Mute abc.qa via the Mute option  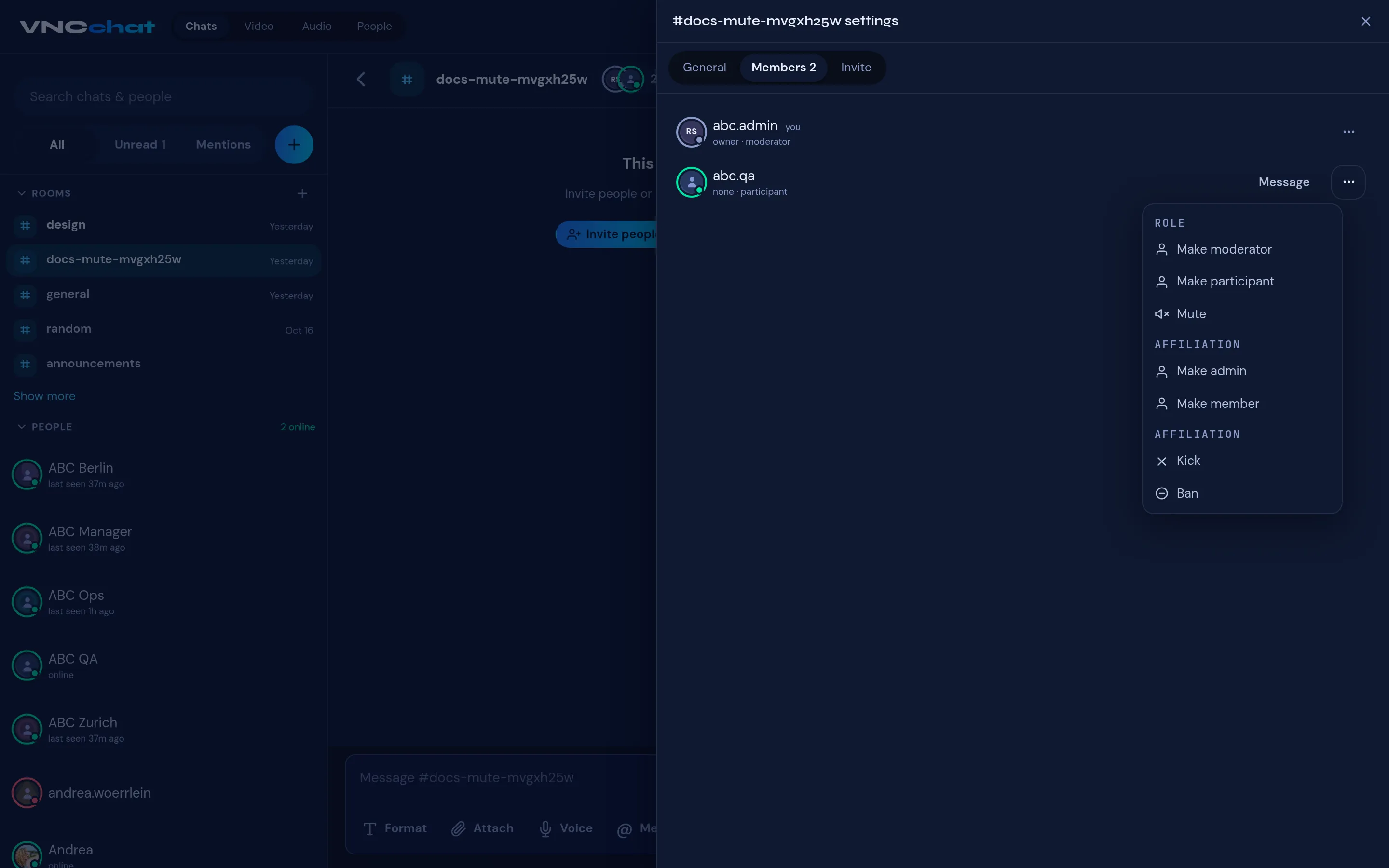pos(1242,314)
